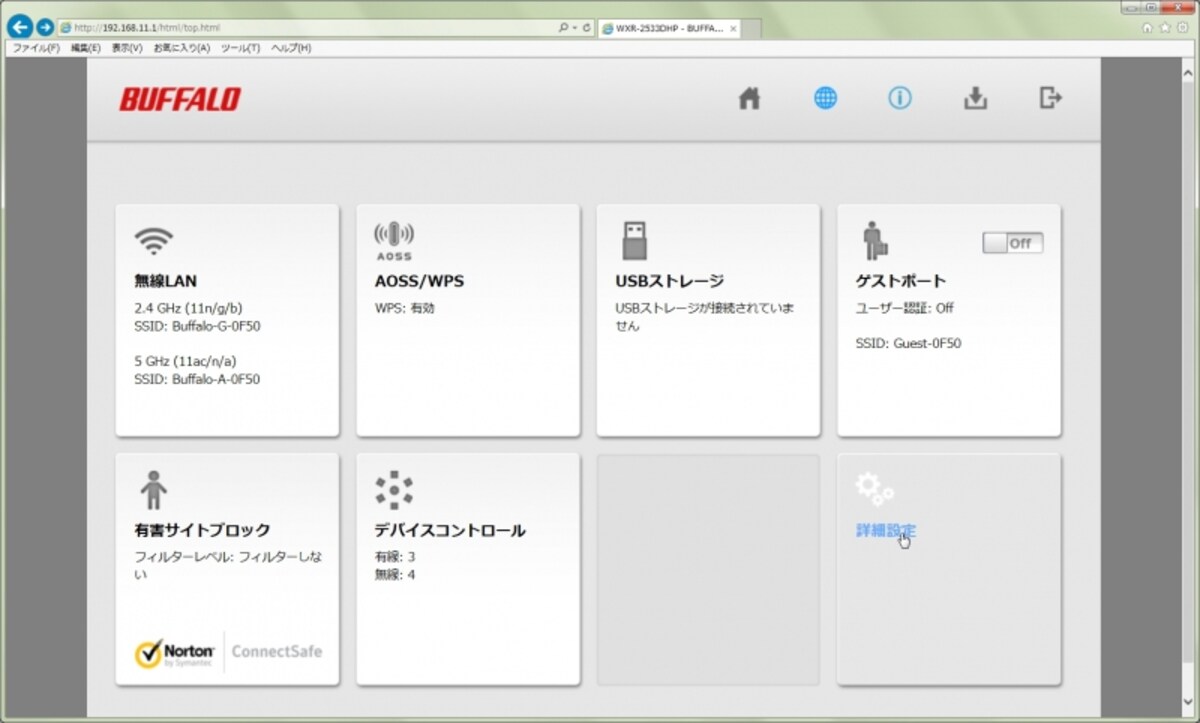Open the system information icon
Screen dimensions: 1200x723
pos(900,98)
